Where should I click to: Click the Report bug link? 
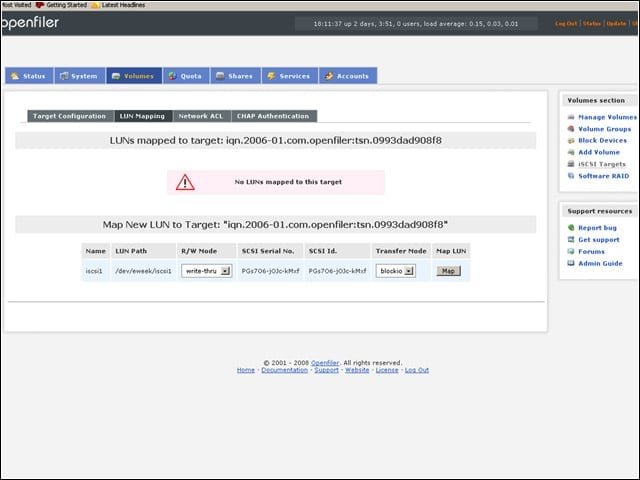(598, 228)
